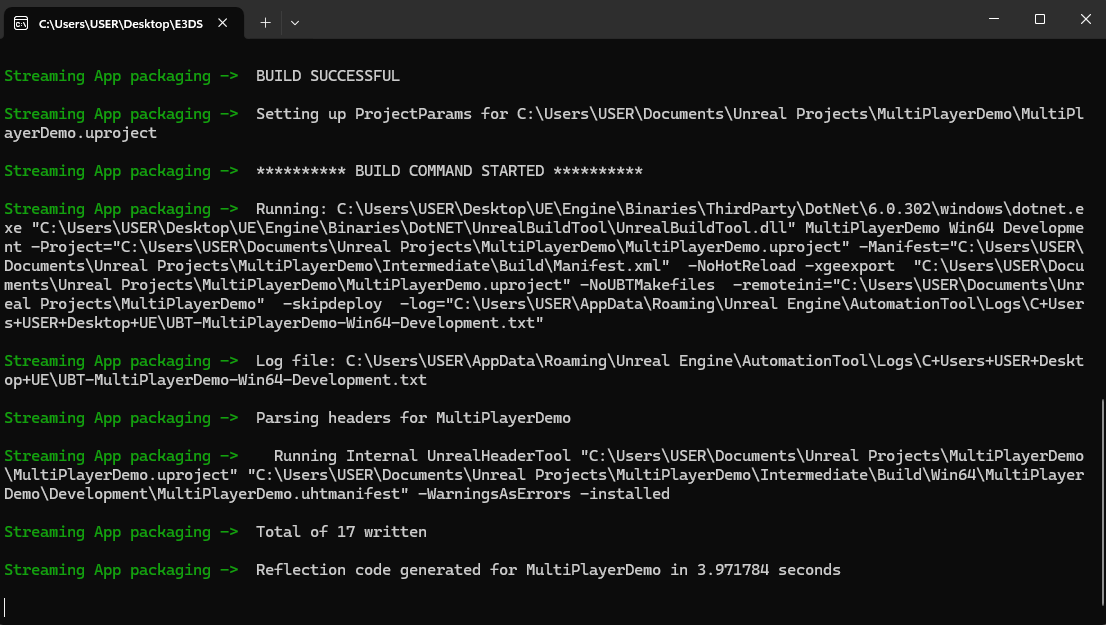The height and width of the screenshot is (625, 1106).
Task: Maximize the terminal window
Action: click(x=1039, y=20)
